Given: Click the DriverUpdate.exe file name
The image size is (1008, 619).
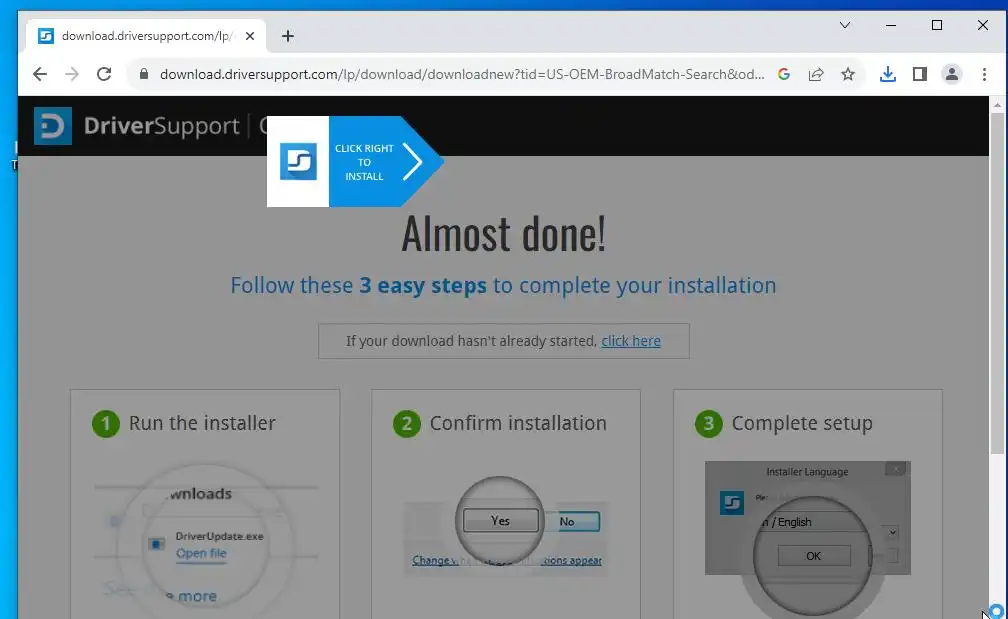Looking at the screenshot, I should coord(219,536).
